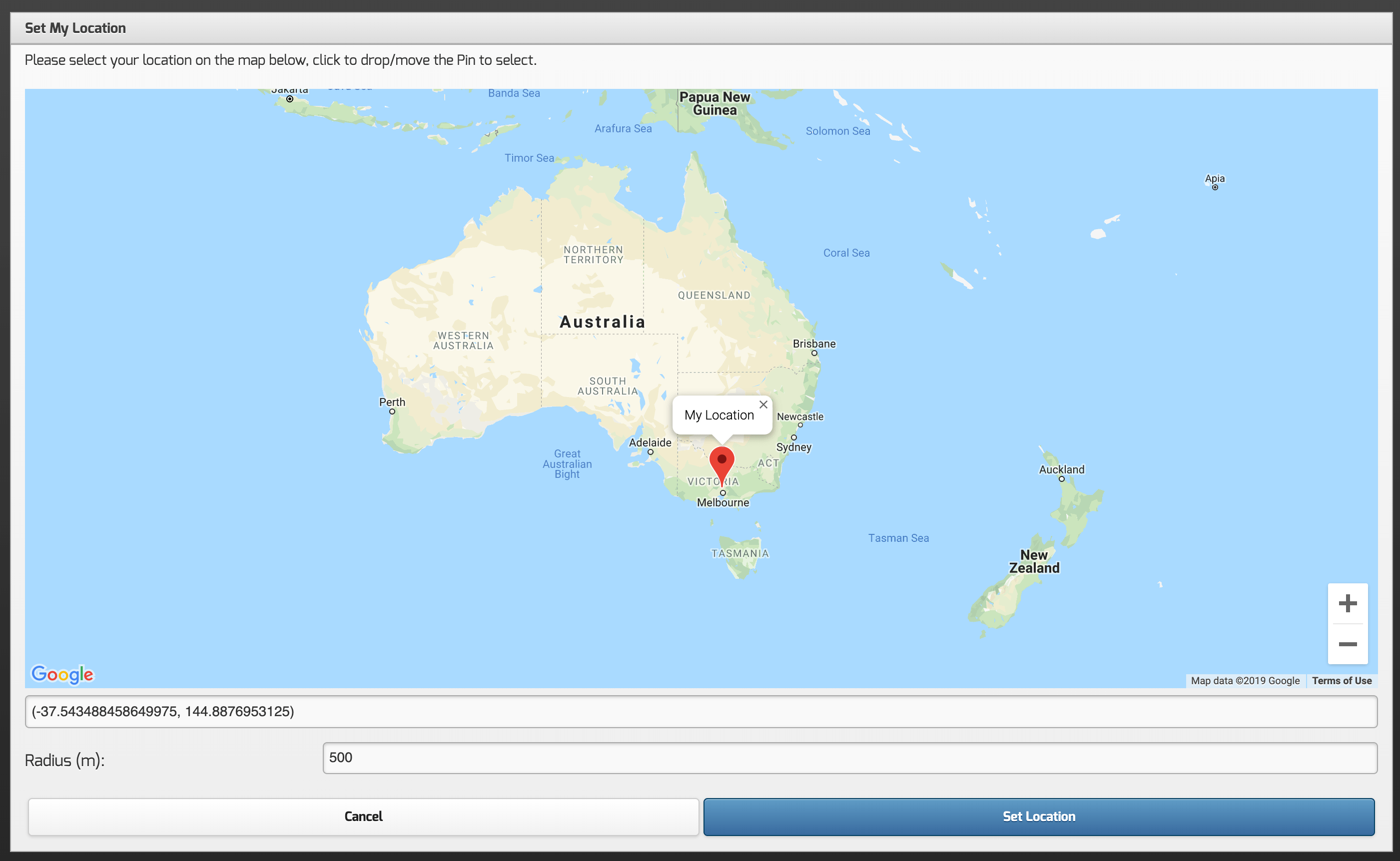Drop pin on Sydney city marker
1400x861 pixels.
click(793, 437)
